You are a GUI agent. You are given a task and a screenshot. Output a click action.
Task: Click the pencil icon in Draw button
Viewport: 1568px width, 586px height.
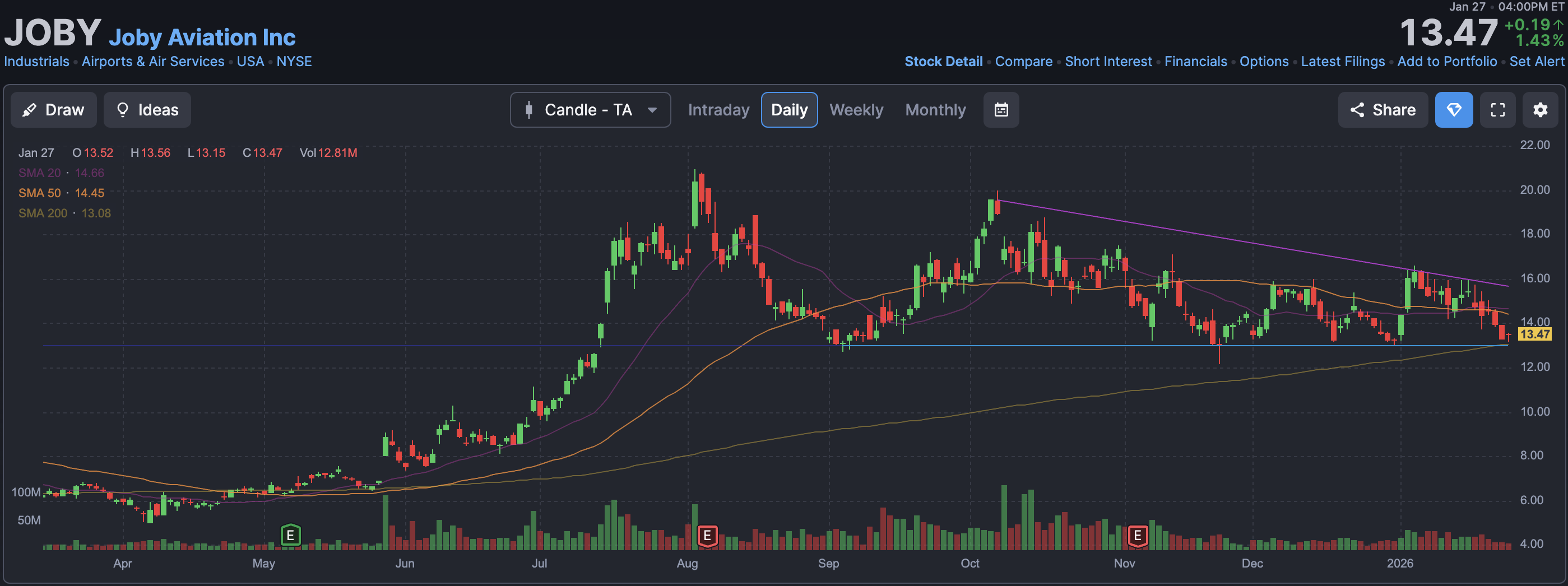click(29, 110)
